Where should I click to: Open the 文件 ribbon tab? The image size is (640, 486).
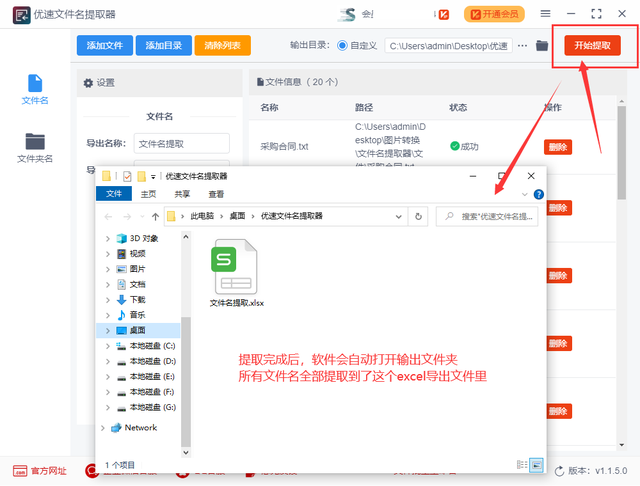(114, 194)
